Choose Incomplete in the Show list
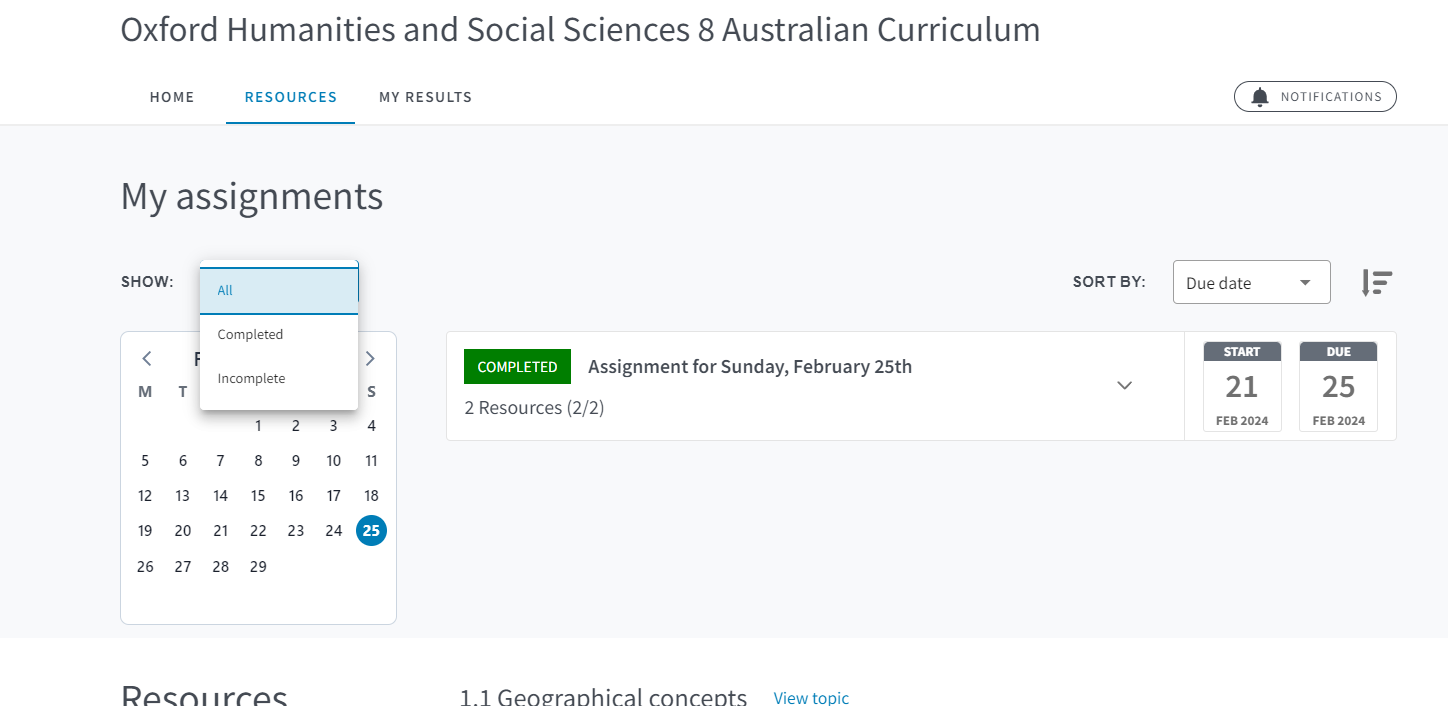This screenshot has width=1448, height=706. tap(279, 378)
